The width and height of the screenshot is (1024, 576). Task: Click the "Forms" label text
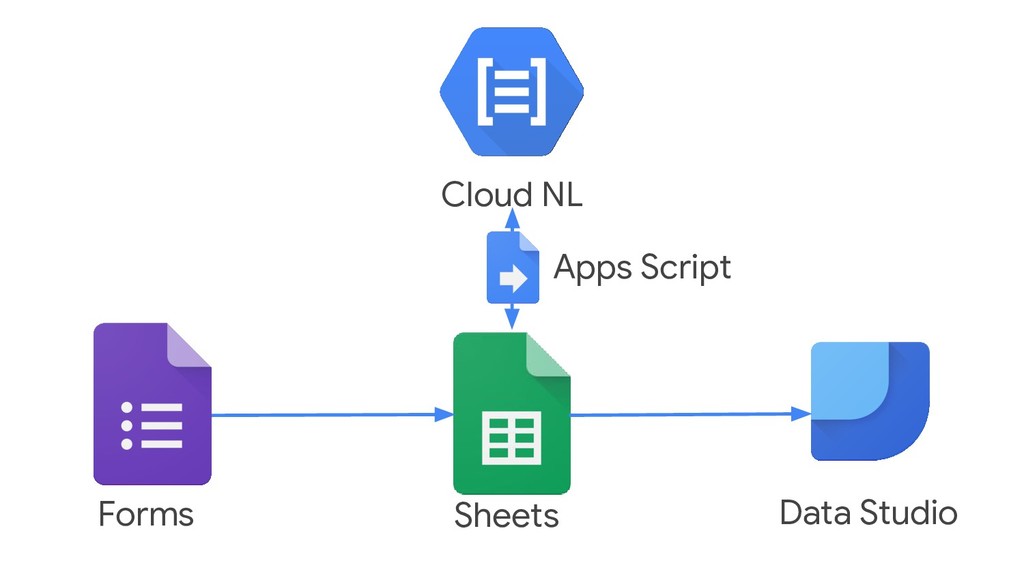click(146, 514)
